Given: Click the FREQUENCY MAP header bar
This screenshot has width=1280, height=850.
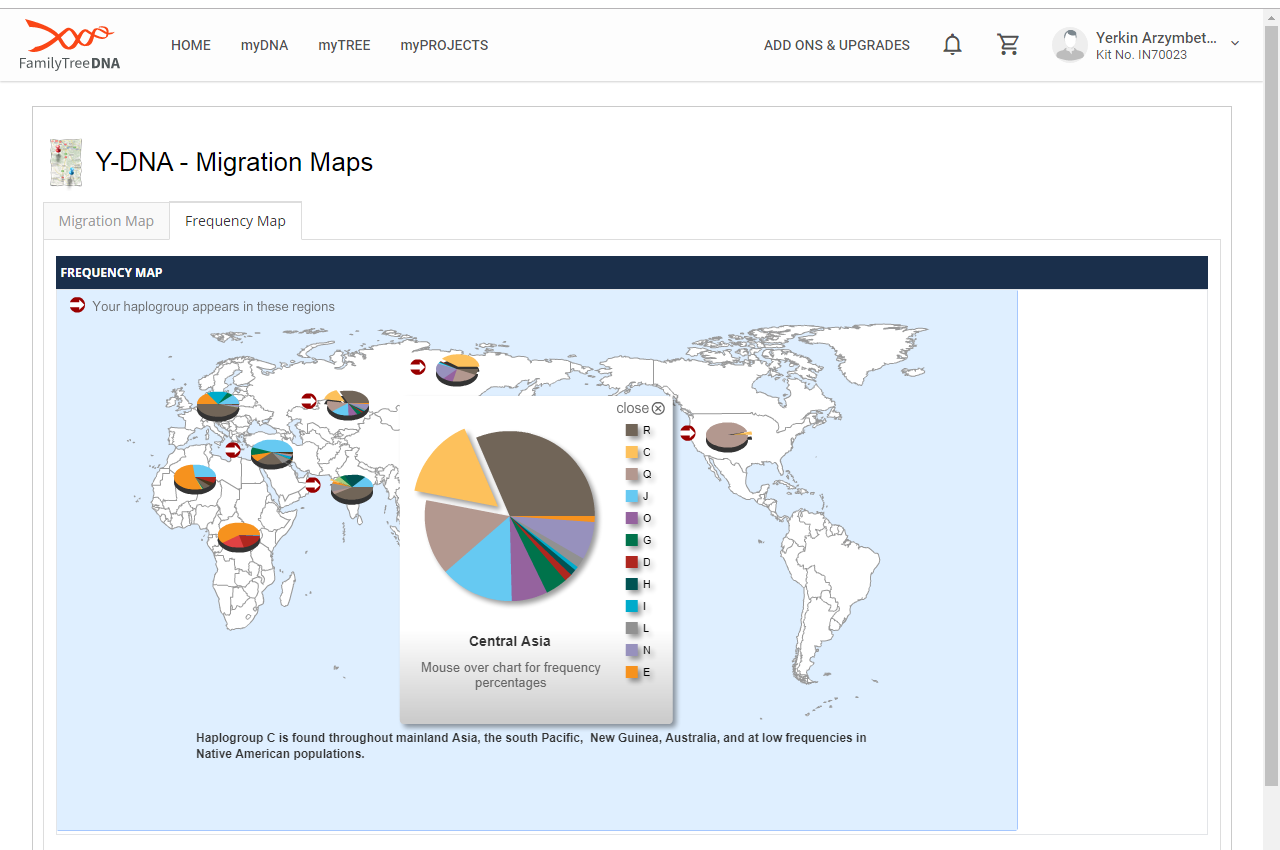Looking at the screenshot, I should pyautogui.click(x=631, y=272).
